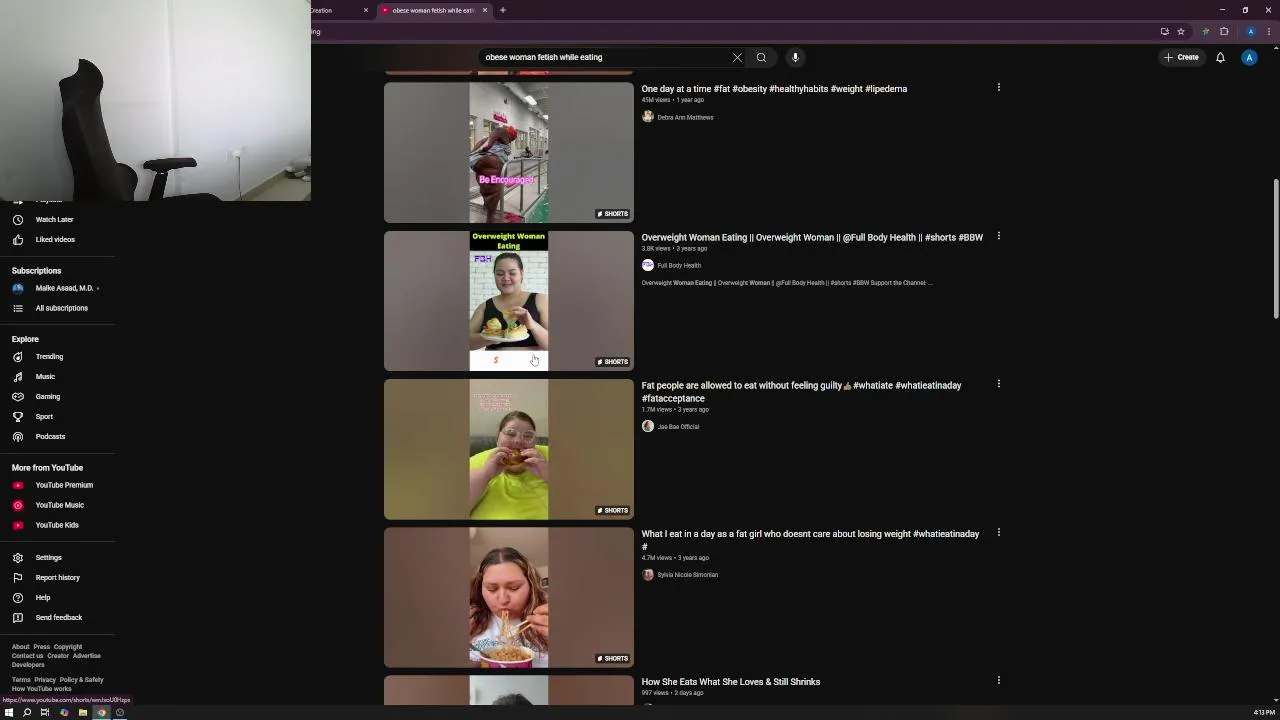The image size is (1280, 720).
Task: Open the Debra Ann Matthews channel
Action: (685, 117)
